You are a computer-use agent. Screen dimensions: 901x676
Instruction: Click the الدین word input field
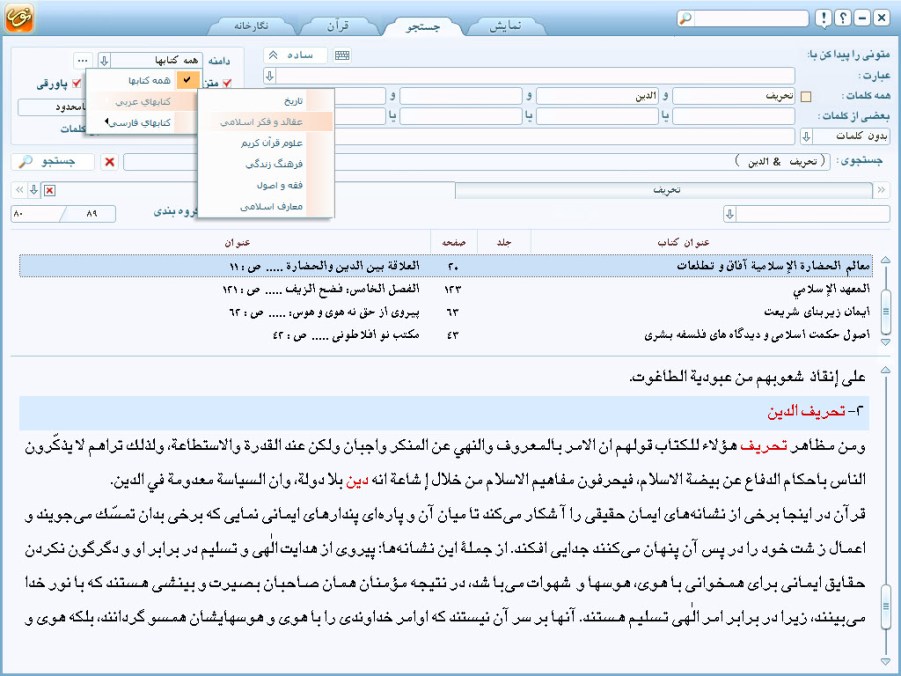point(597,96)
